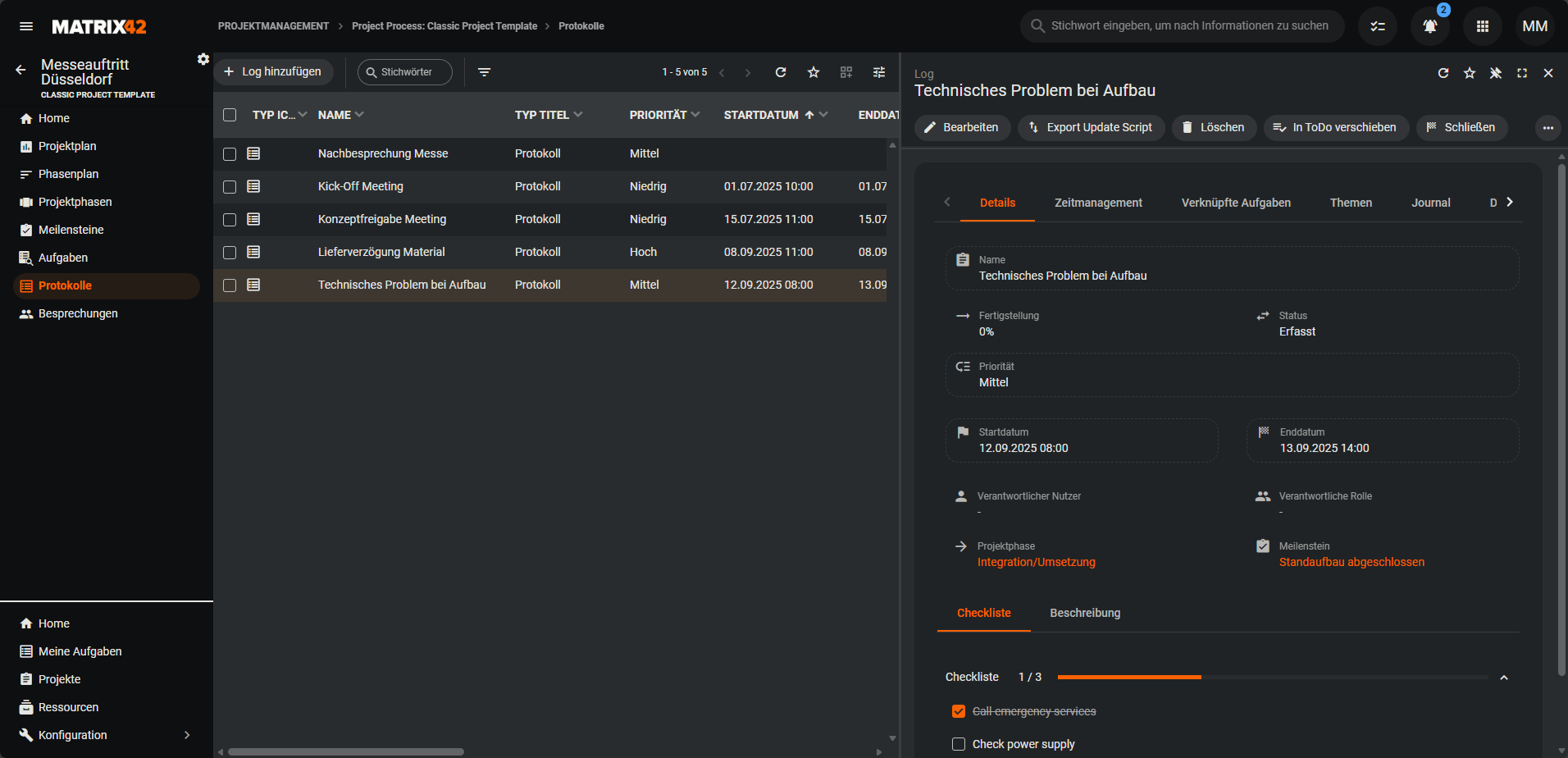Click the Log hinzufügen button
1568x758 pixels.
pos(274,72)
